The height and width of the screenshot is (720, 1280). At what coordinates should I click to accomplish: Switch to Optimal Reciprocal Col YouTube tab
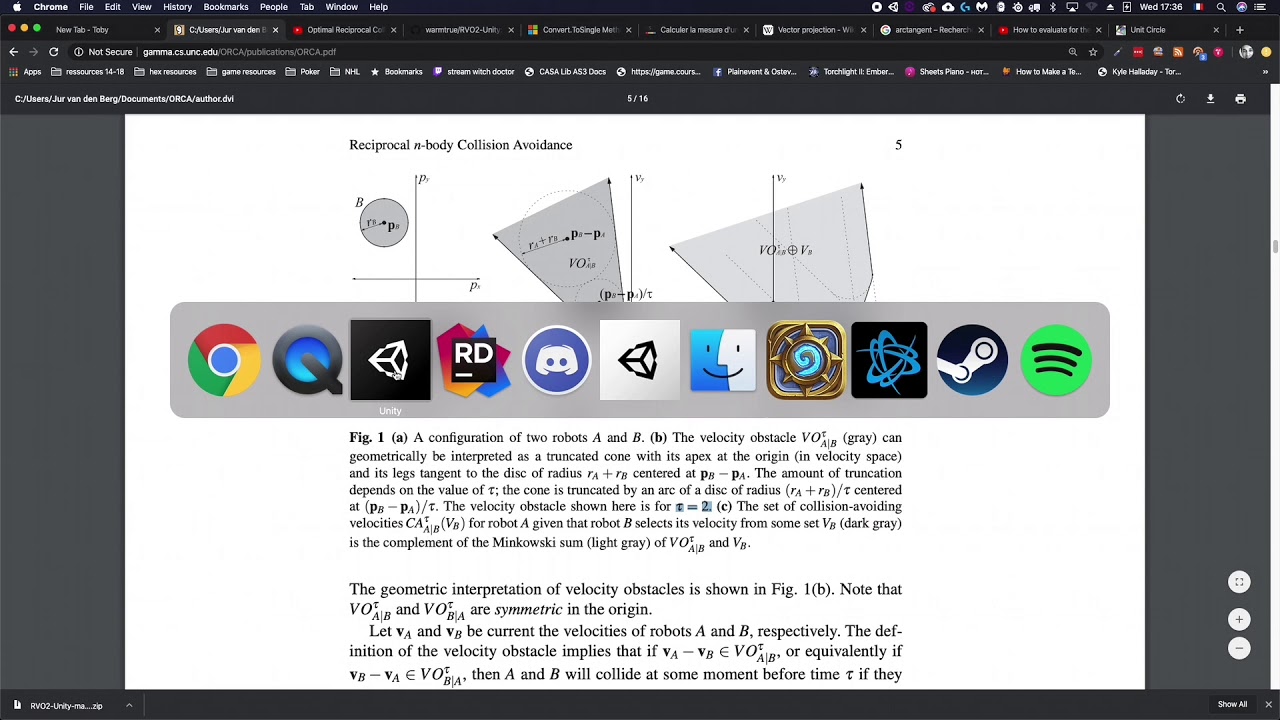[345, 30]
